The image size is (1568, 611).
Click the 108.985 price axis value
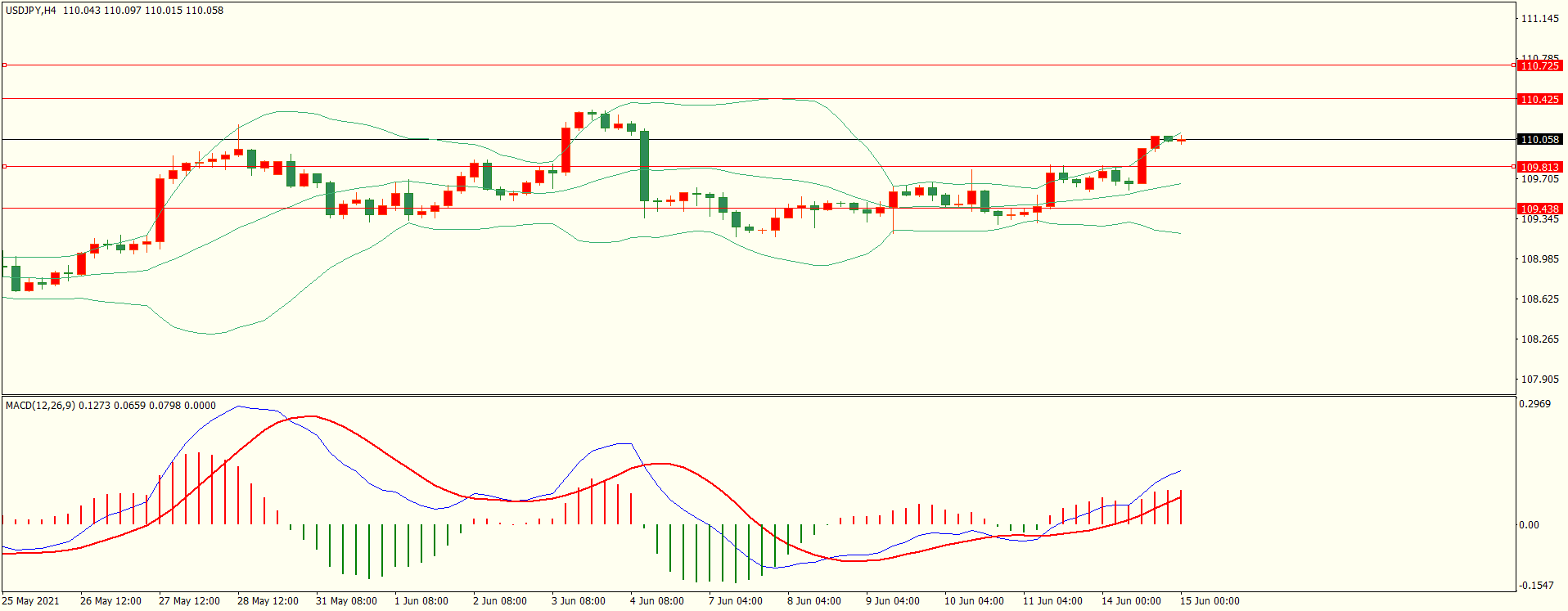tap(1539, 259)
